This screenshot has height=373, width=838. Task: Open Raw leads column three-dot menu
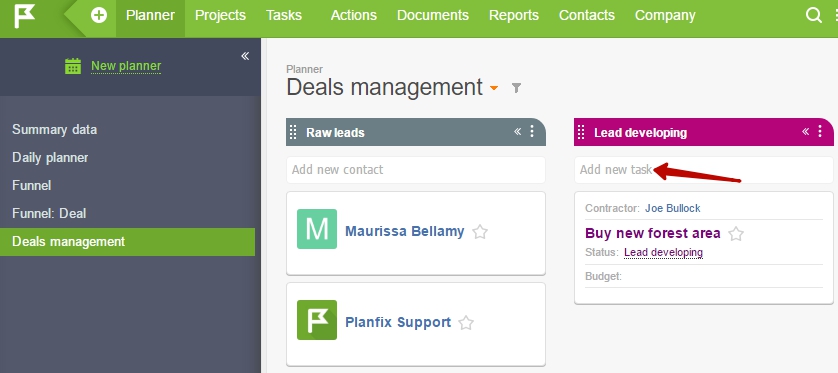(x=532, y=131)
